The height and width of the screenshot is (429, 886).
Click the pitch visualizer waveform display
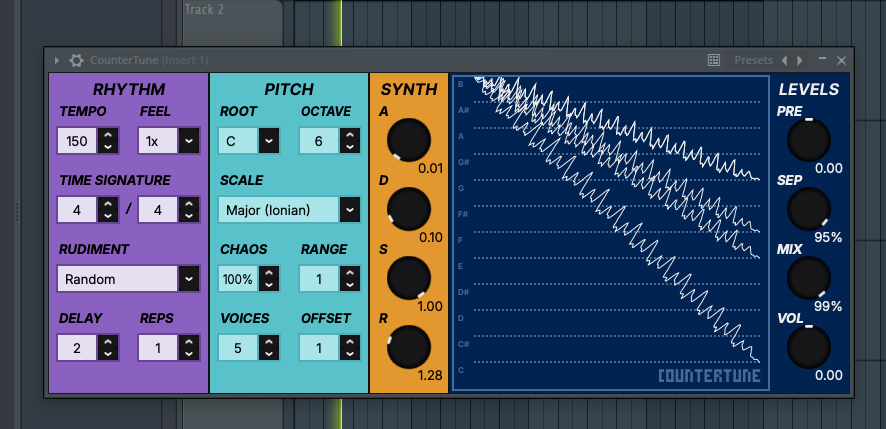pos(611,232)
